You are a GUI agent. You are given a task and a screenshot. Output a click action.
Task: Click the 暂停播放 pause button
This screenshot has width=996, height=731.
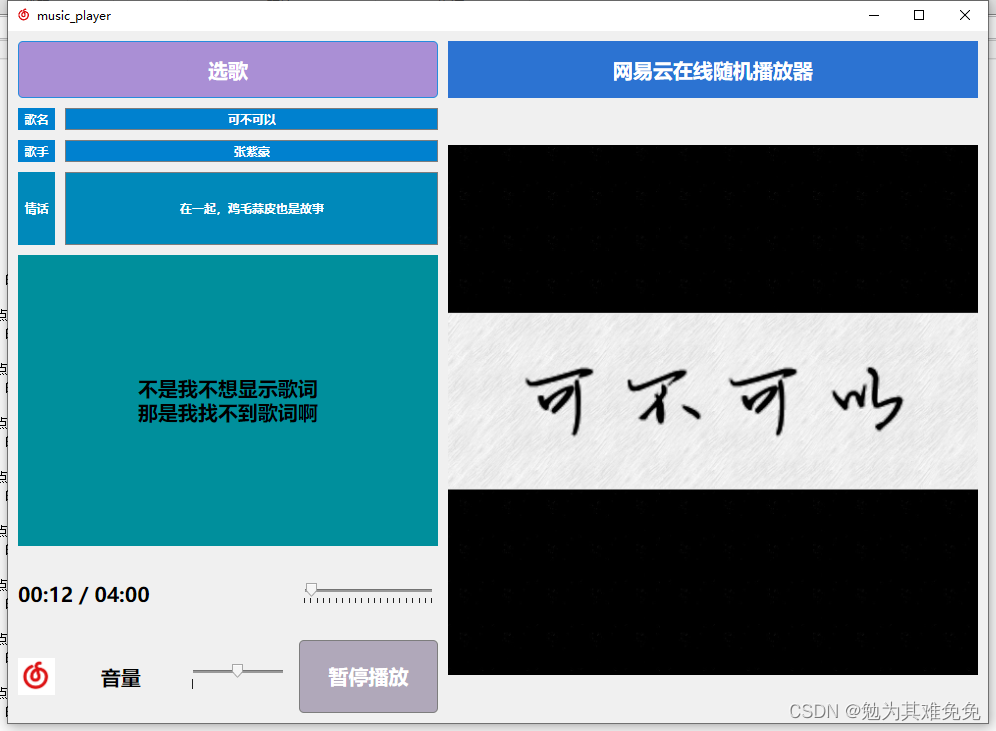point(368,676)
